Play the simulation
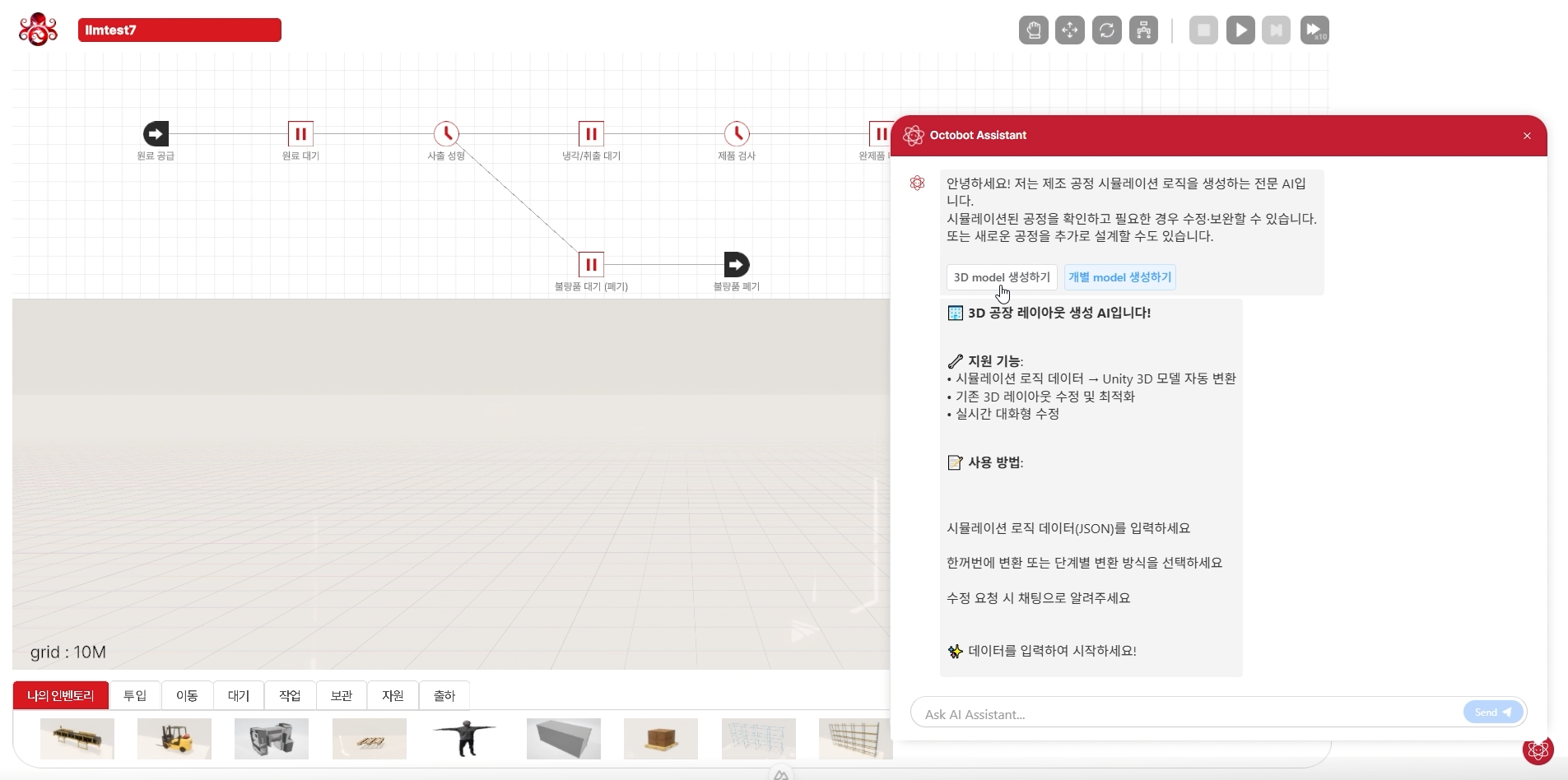Viewport: 1568px width, 780px height. click(1240, 30)
